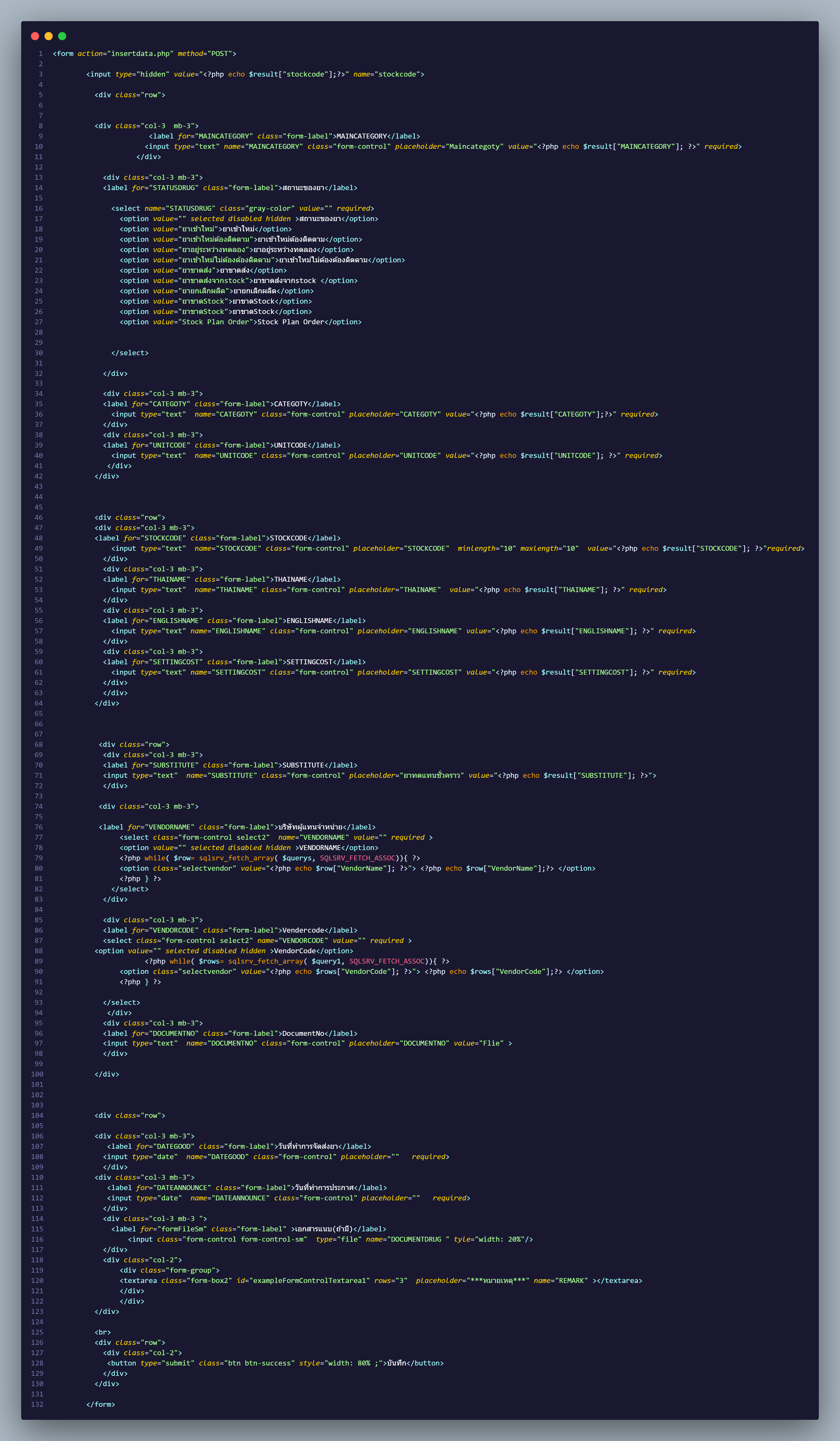Click the maxlength="10" attribute on line 49

pos(550,548)
